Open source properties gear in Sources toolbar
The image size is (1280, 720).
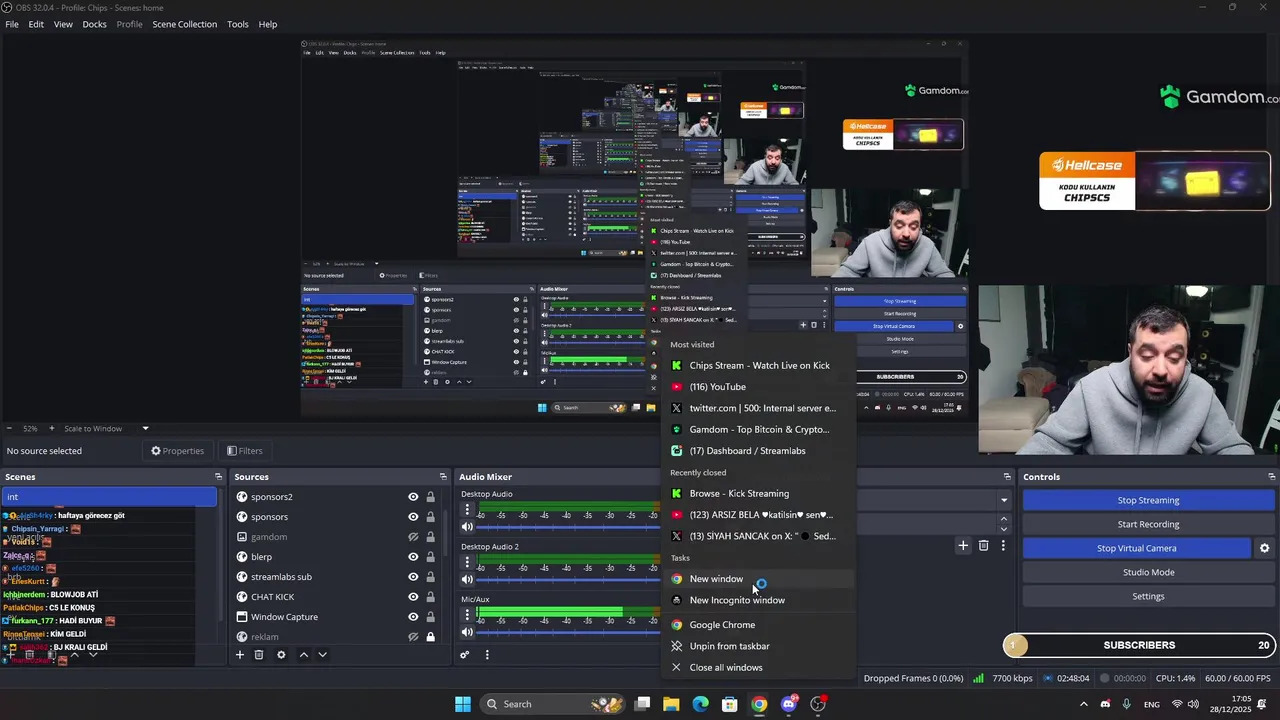(281, 655)
